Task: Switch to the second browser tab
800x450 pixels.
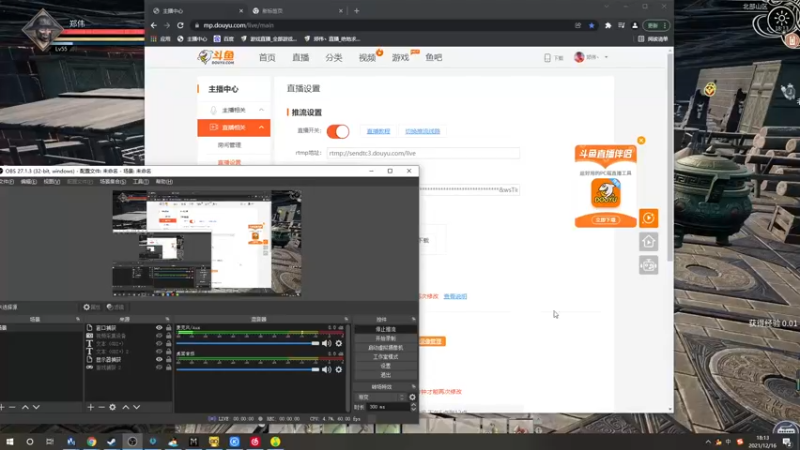Action: 297,11
